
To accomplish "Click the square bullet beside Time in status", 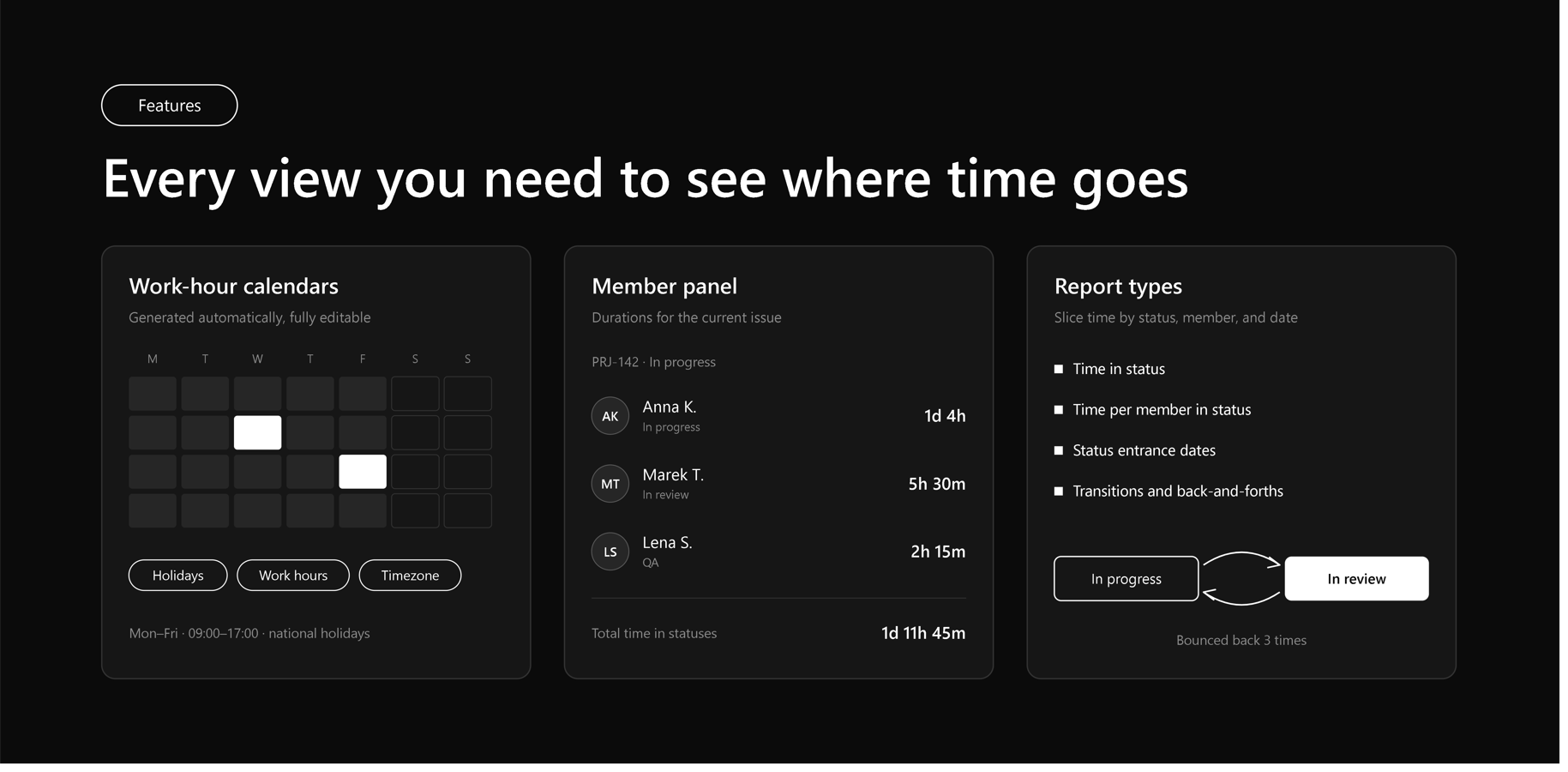I will pos(1058,369).
